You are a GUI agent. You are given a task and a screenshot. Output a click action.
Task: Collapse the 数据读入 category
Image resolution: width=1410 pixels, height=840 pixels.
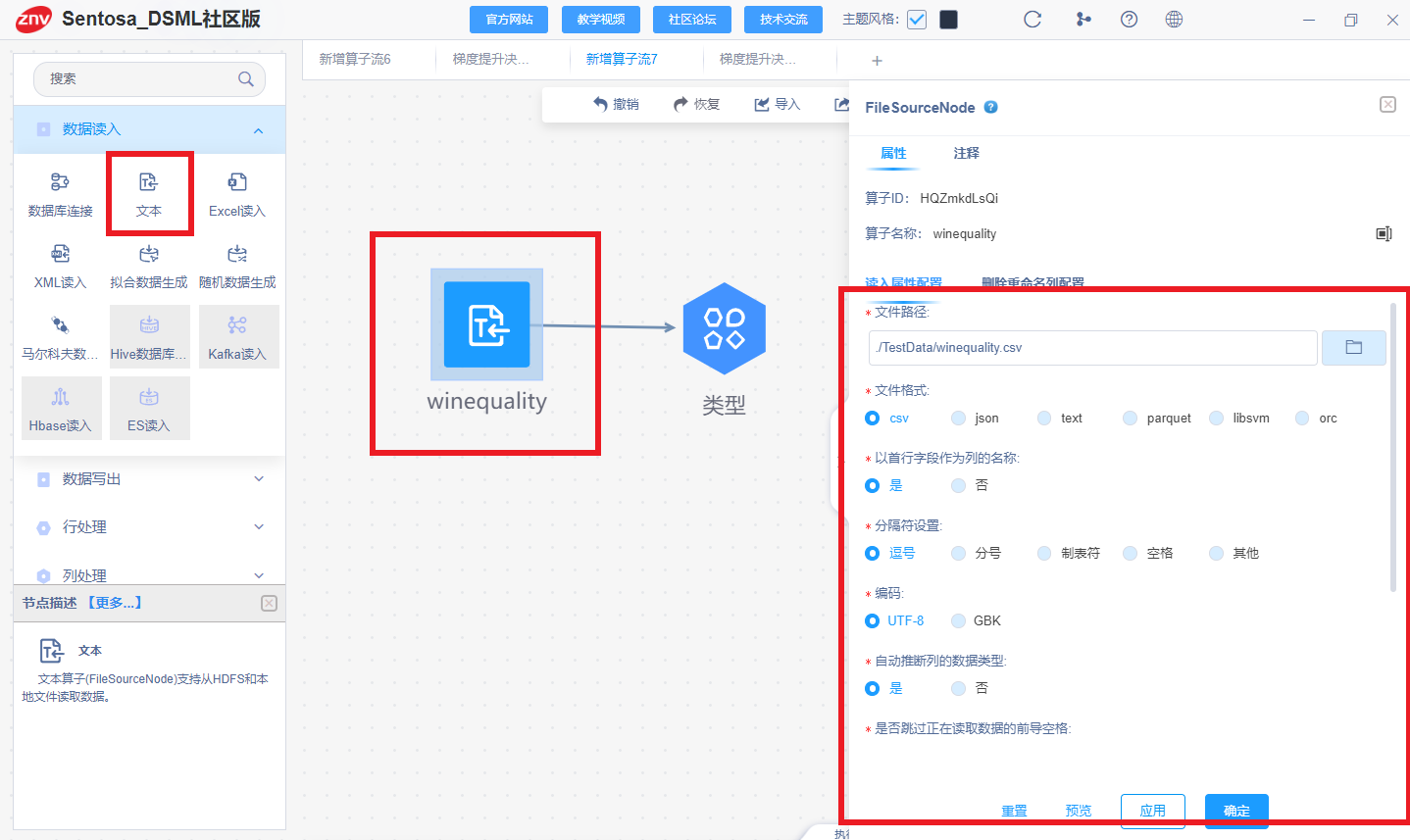pyautogui.click(x=149, y=129)
